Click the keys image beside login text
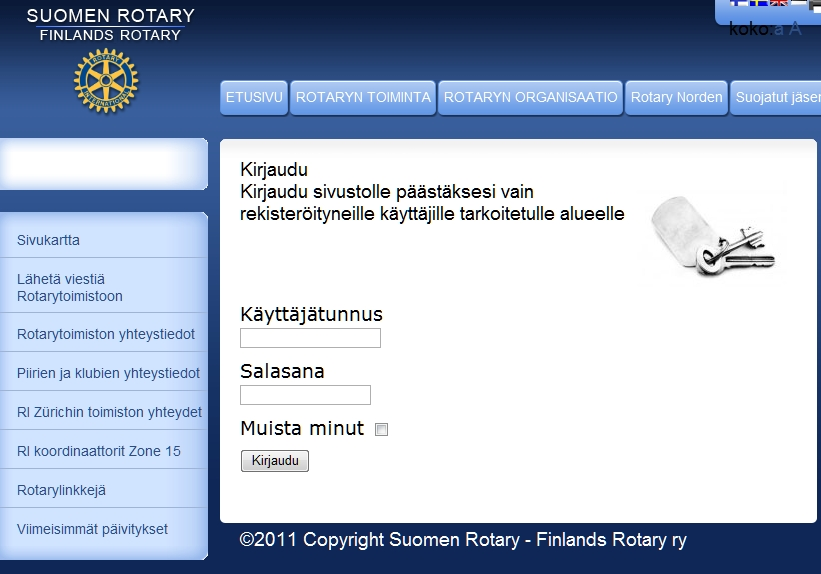Image resolution: width=821 pixels, height=574 pixels. 714,236
